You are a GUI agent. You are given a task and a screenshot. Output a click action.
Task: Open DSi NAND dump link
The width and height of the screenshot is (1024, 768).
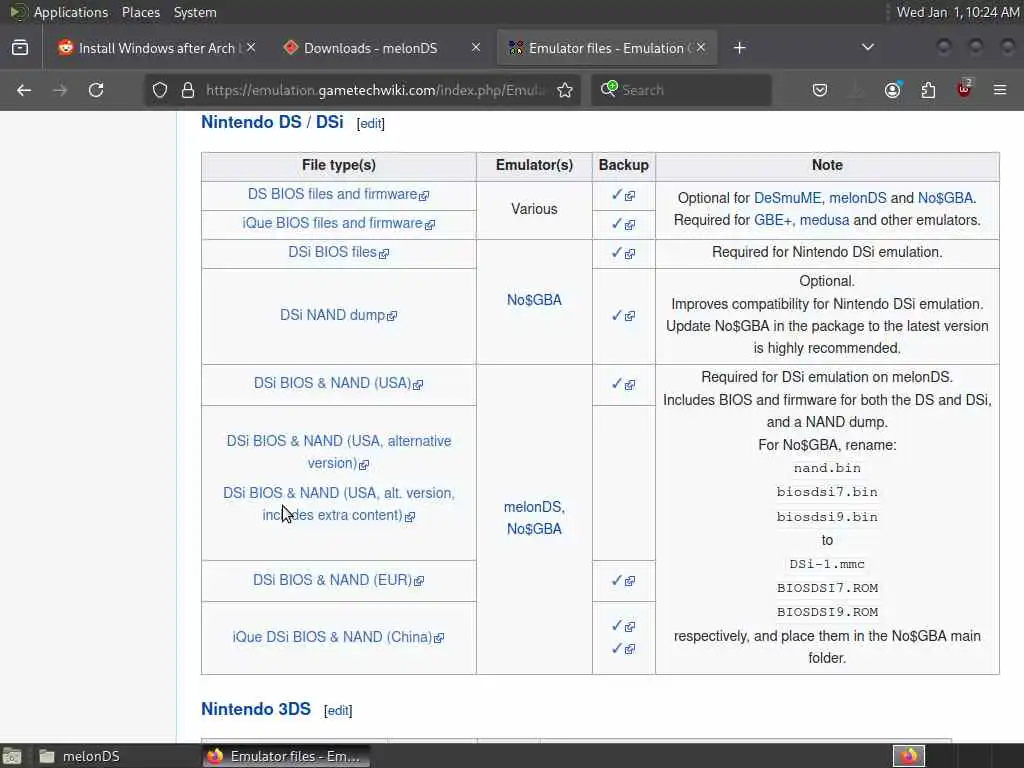[338, 315]
